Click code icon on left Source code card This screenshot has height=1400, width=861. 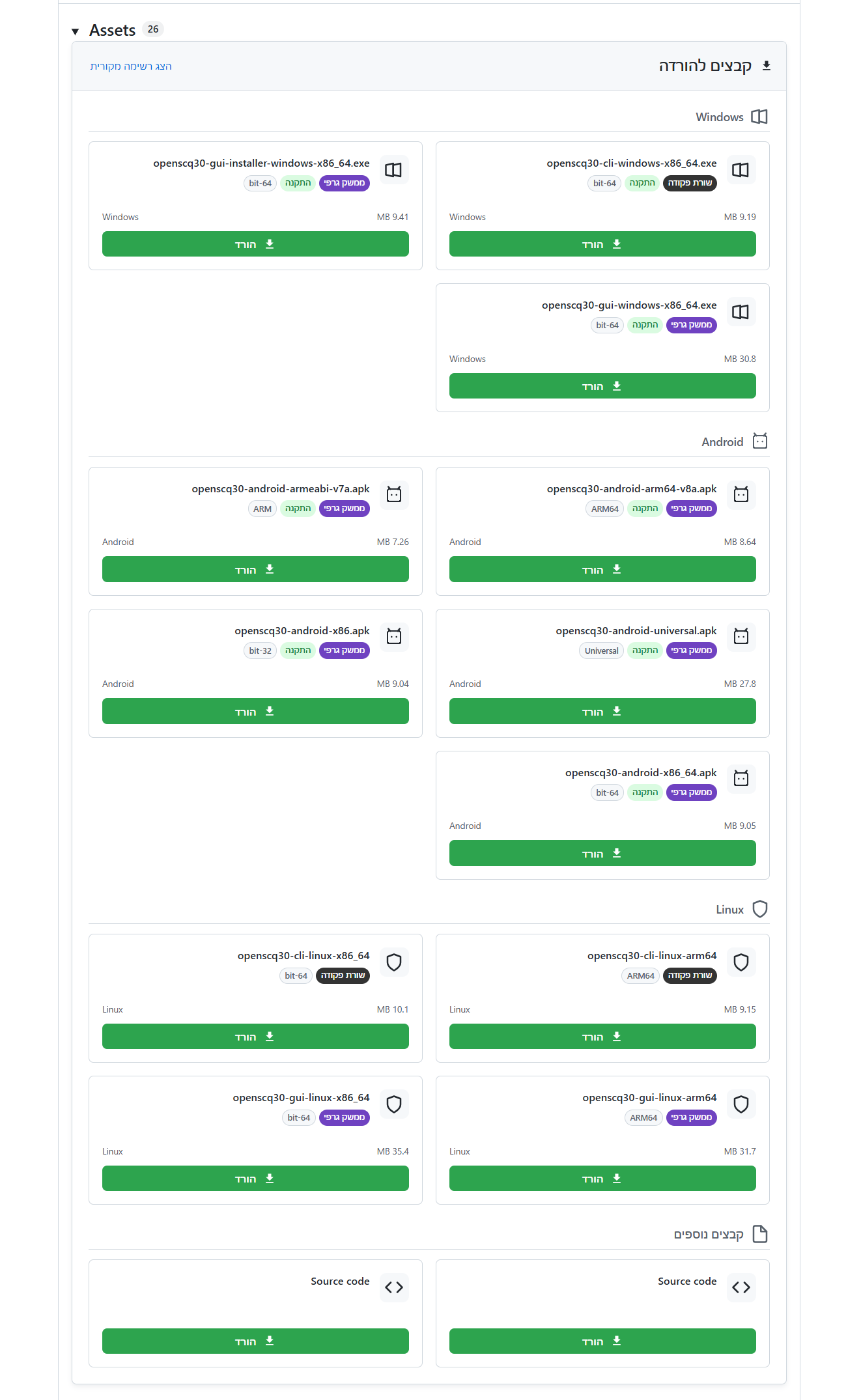(x=393, y=1287)
